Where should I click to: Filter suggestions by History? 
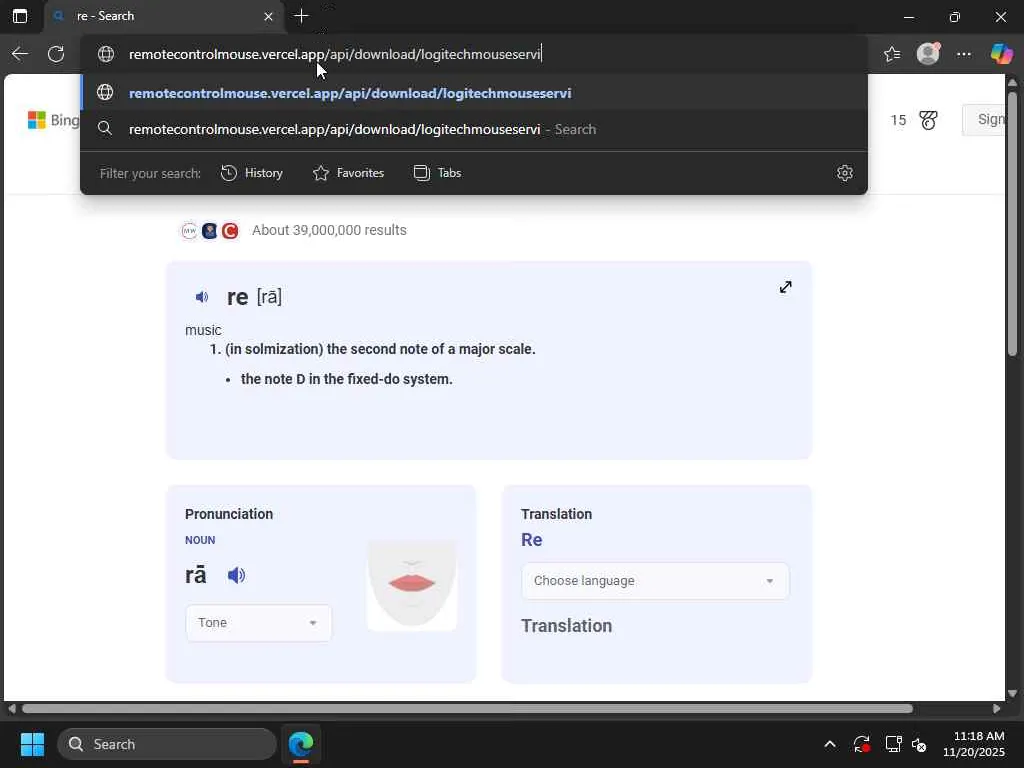251,173
